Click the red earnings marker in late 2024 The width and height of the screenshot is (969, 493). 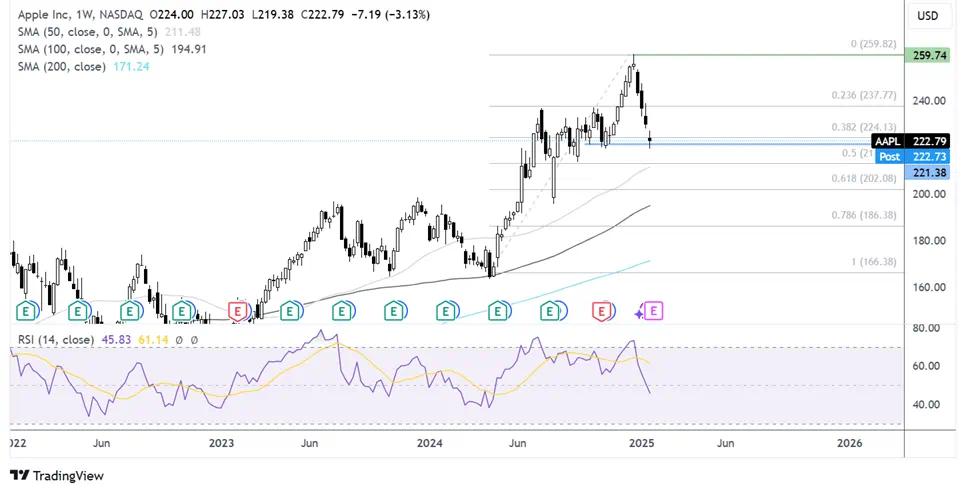(603, 311)
